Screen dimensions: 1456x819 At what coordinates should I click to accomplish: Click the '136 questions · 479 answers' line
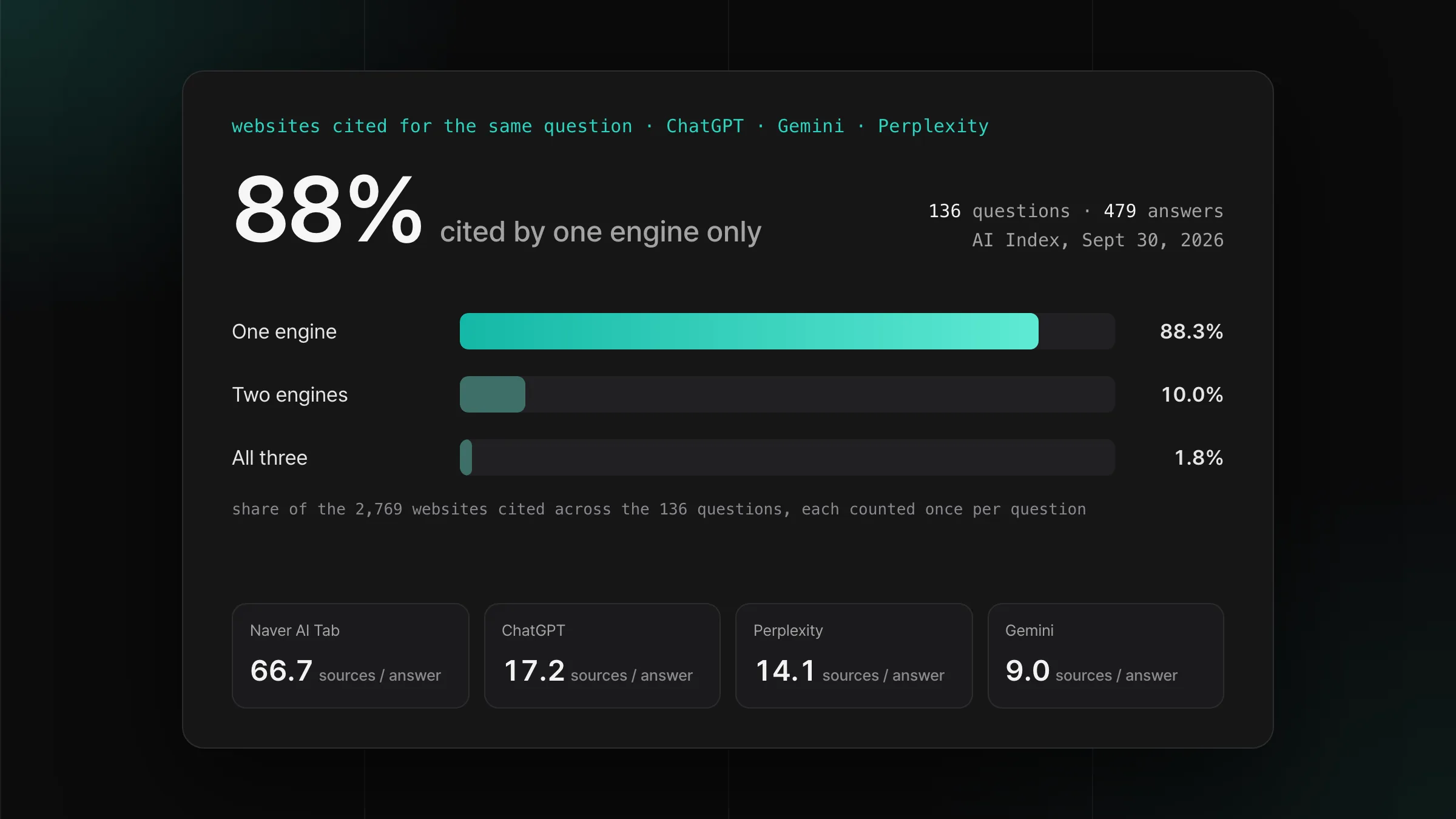pos(1076,211)
